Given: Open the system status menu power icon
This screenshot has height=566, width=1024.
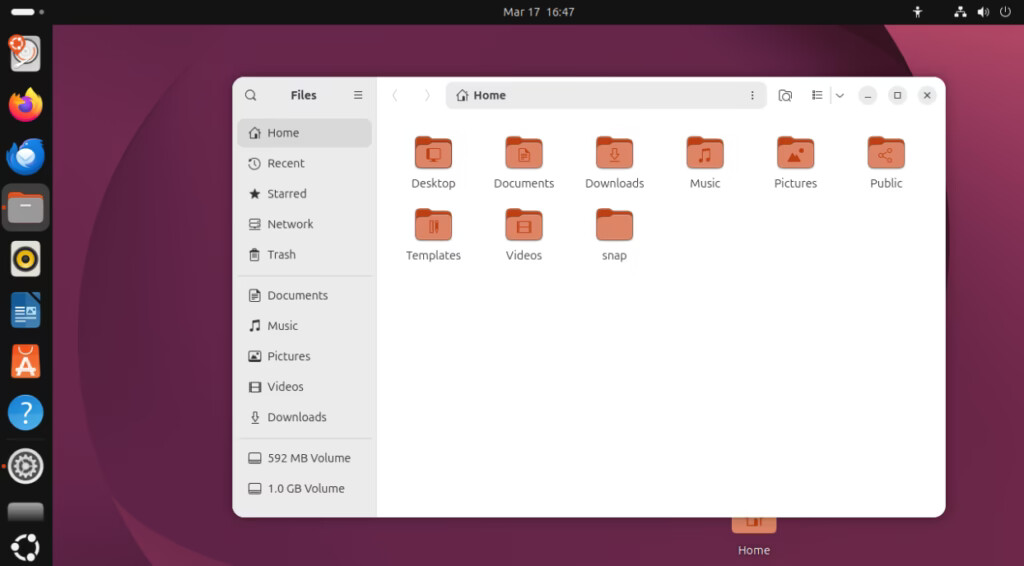Looking at the screenshot, I should [1005, 12].
